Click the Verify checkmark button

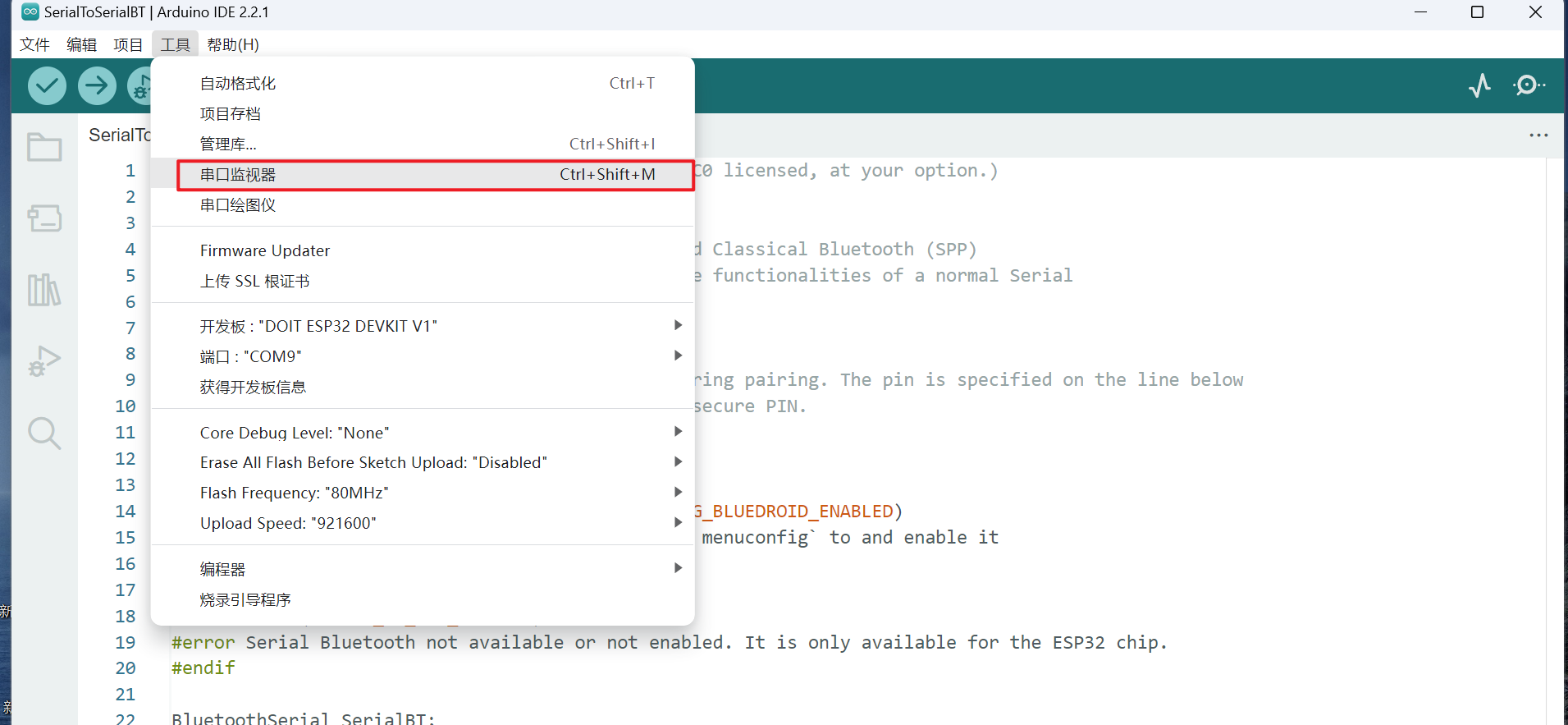pyautogui.click(x=47, y=85)
